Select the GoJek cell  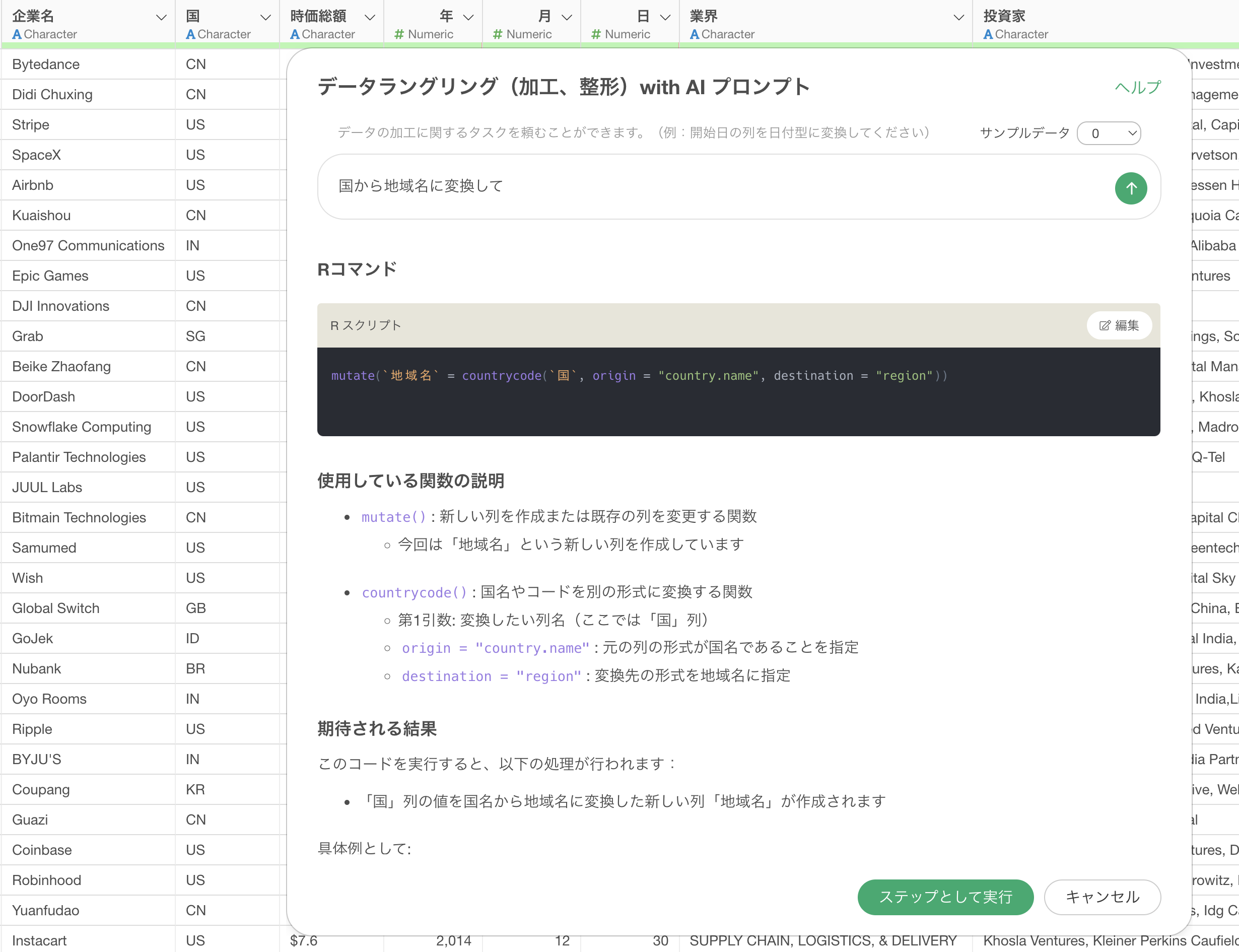pos(88,639)
